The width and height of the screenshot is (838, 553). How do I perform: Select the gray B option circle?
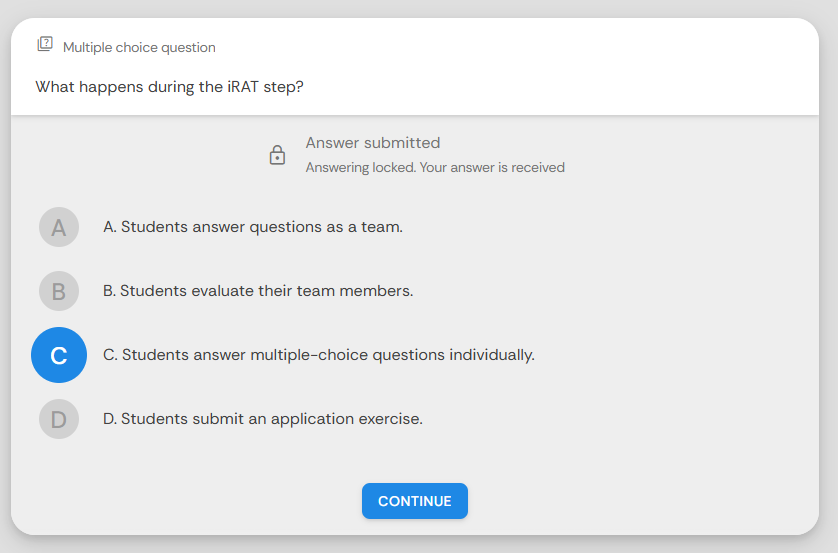tap(59, 291)
